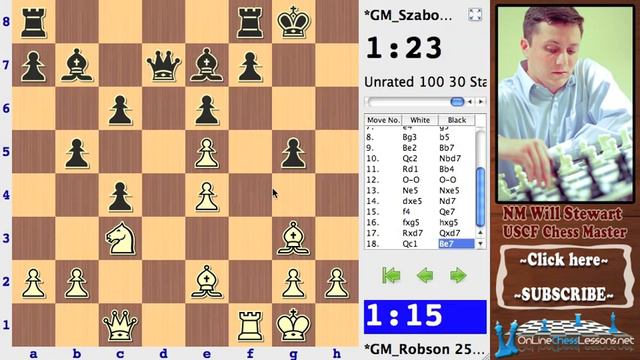The image size is (640, 360).
Task: Click the black pawn on f7
Action: (x=250, y=66)
